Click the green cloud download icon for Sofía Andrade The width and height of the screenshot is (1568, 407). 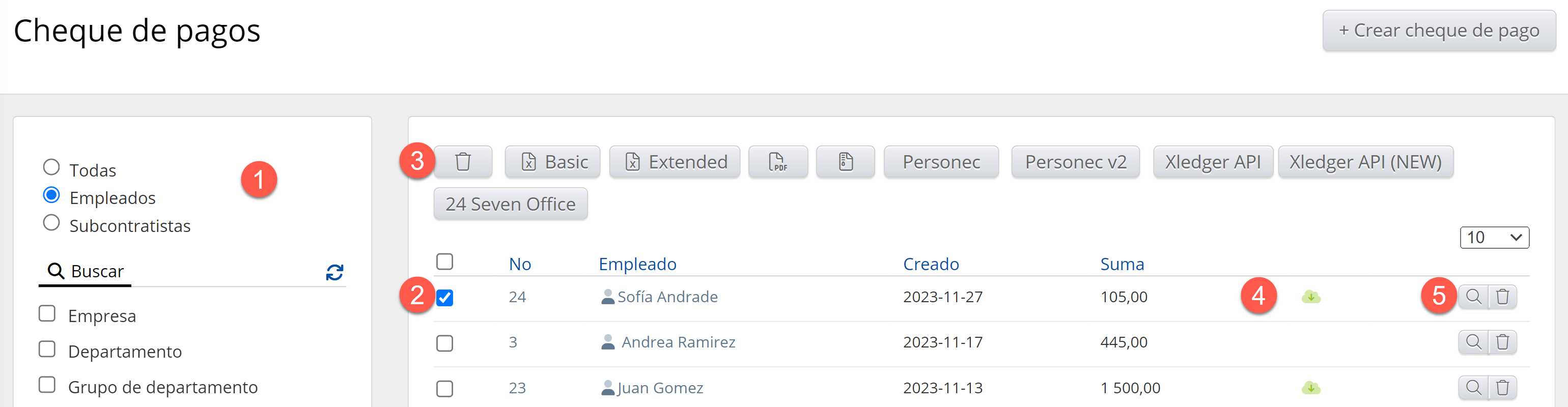[1310, 298]
